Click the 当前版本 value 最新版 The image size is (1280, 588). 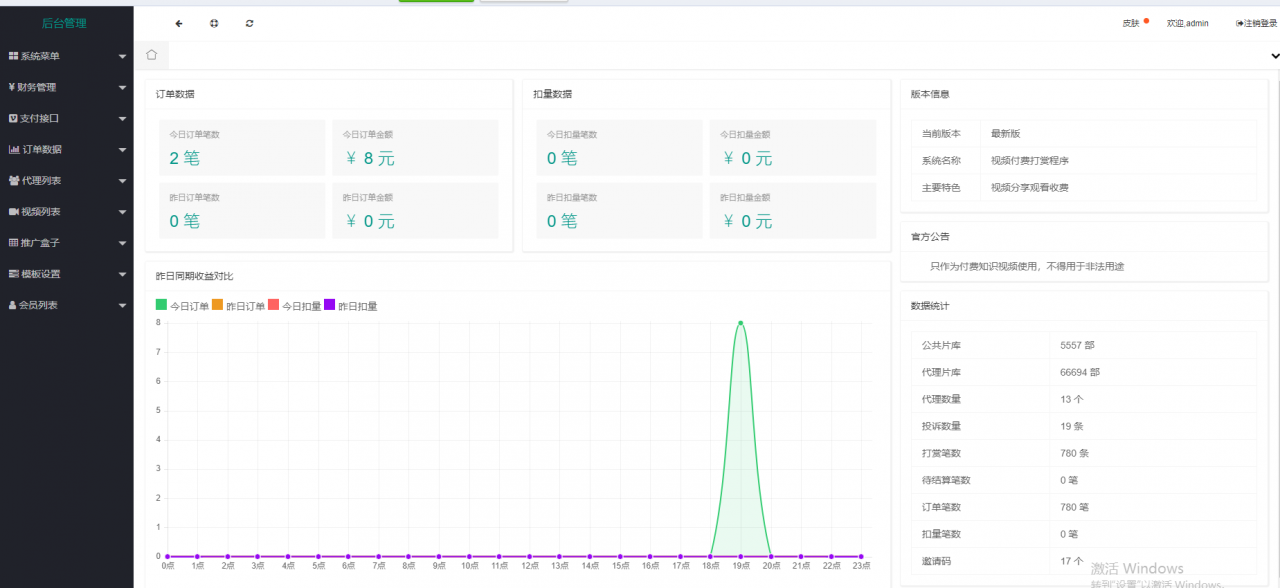[x=1005, y=133]
